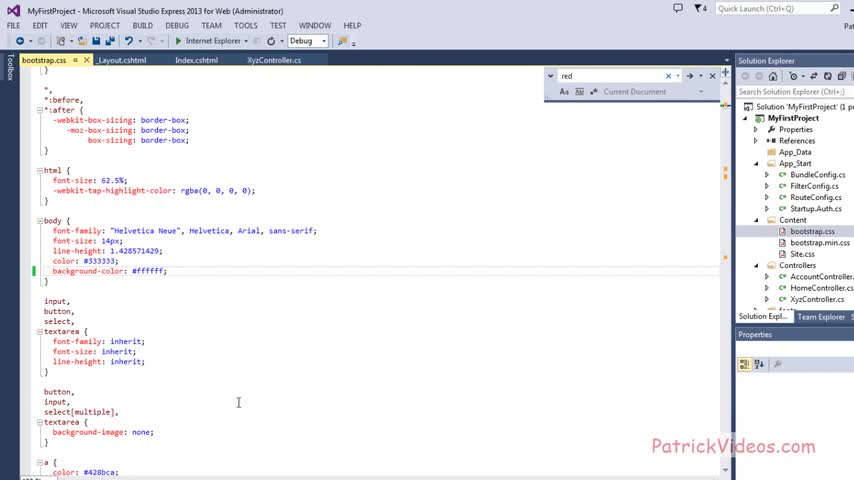Screen dimensions: 854x480
Task: Expand the References node arrow
Action: (756, 141)
